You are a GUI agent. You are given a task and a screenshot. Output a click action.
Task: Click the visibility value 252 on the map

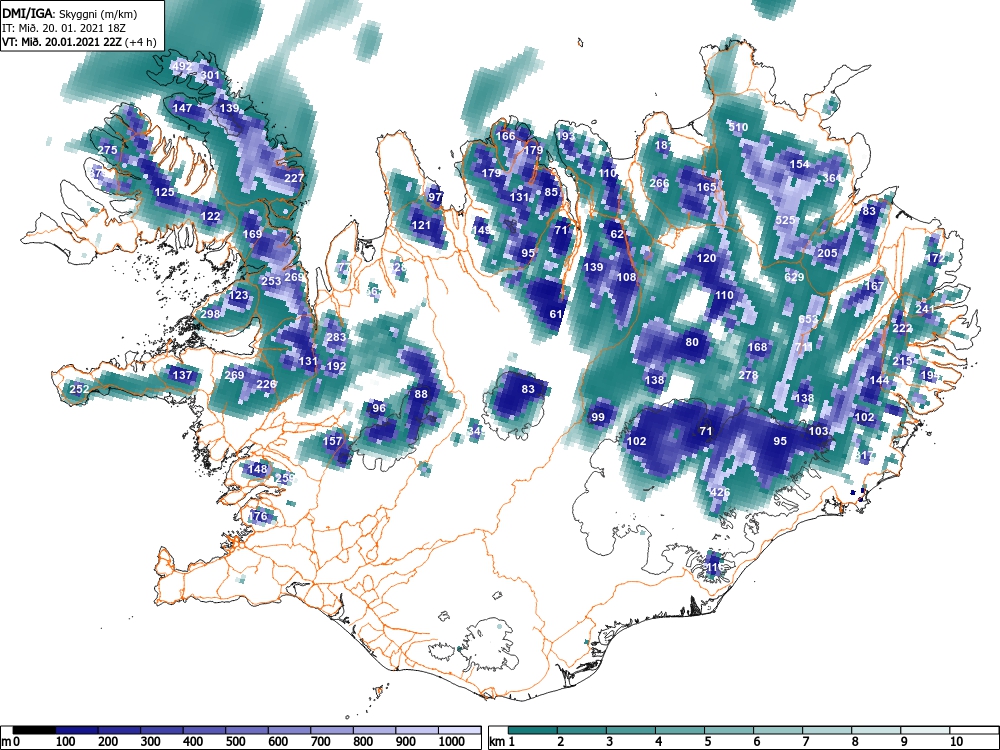point(79,389)
